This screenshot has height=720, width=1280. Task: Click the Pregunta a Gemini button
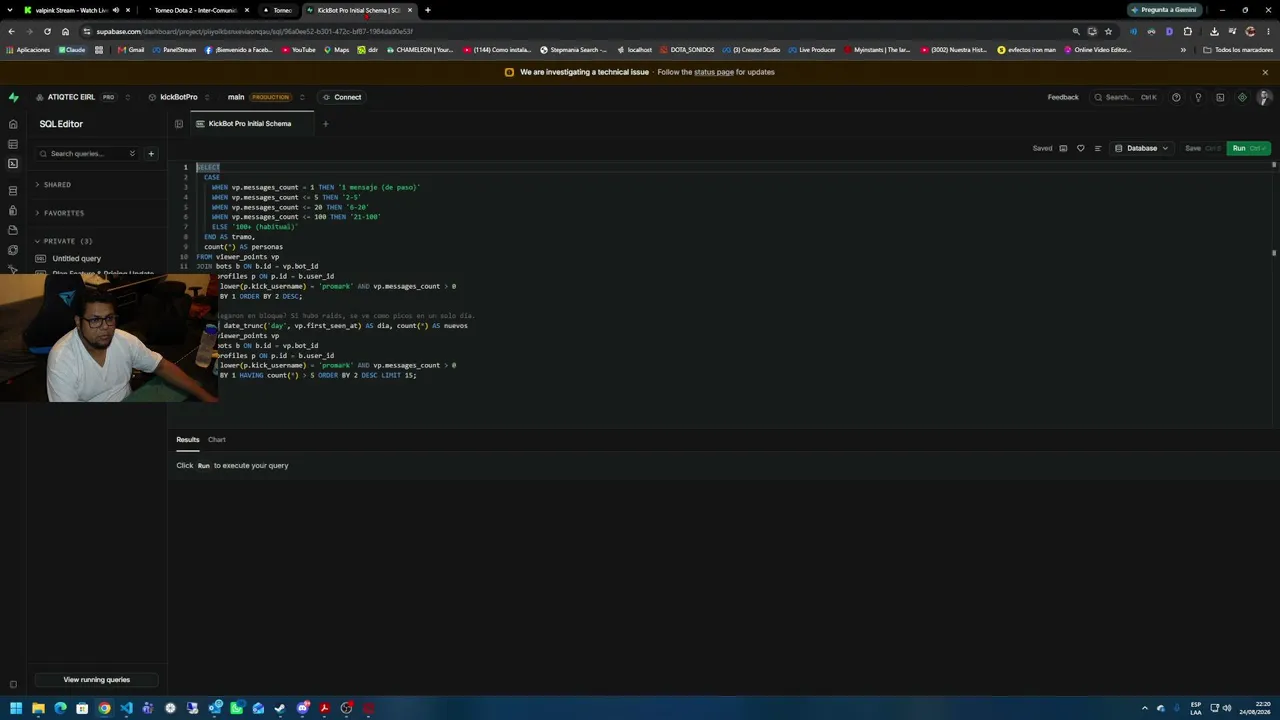point(1163,10)
